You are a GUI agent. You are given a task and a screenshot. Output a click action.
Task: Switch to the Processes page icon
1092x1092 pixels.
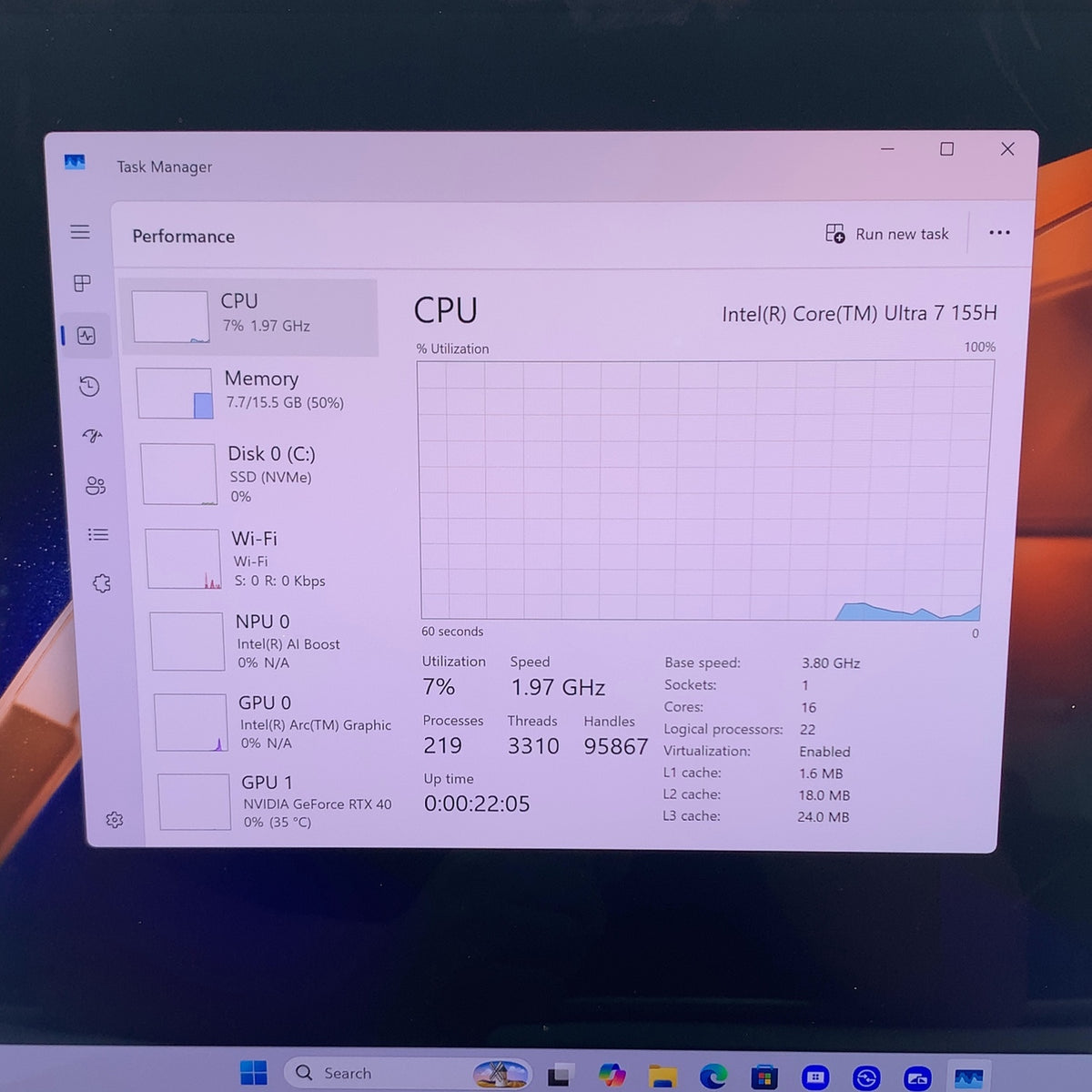[82, 284]
